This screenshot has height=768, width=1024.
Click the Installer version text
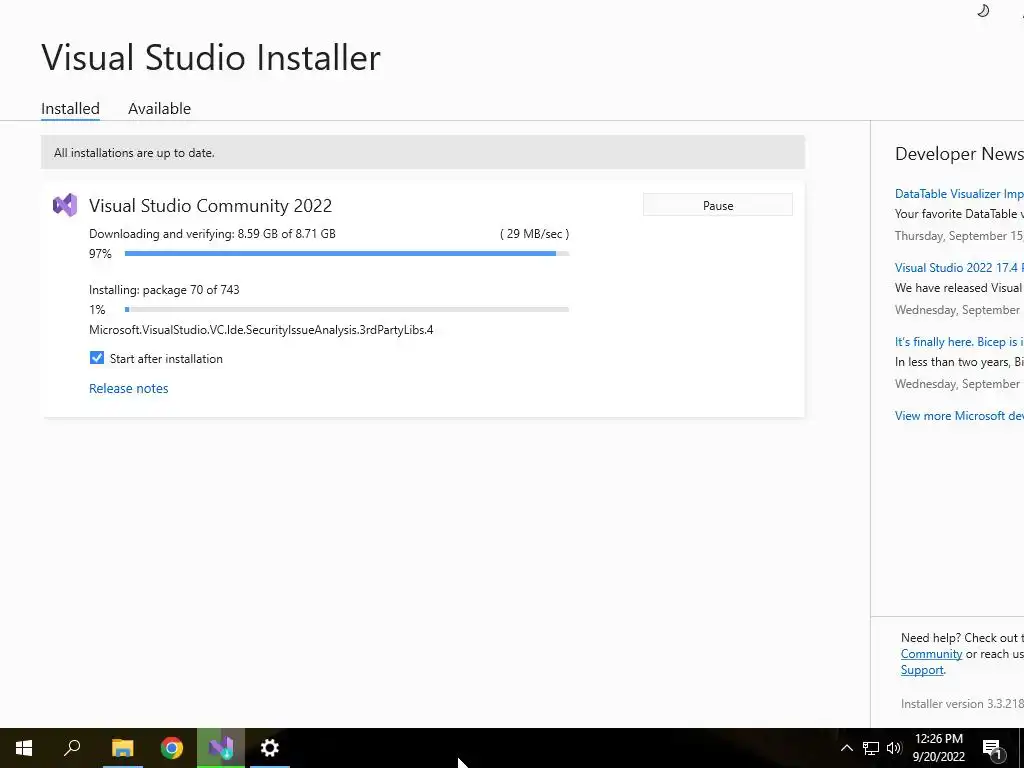[962, 703]
